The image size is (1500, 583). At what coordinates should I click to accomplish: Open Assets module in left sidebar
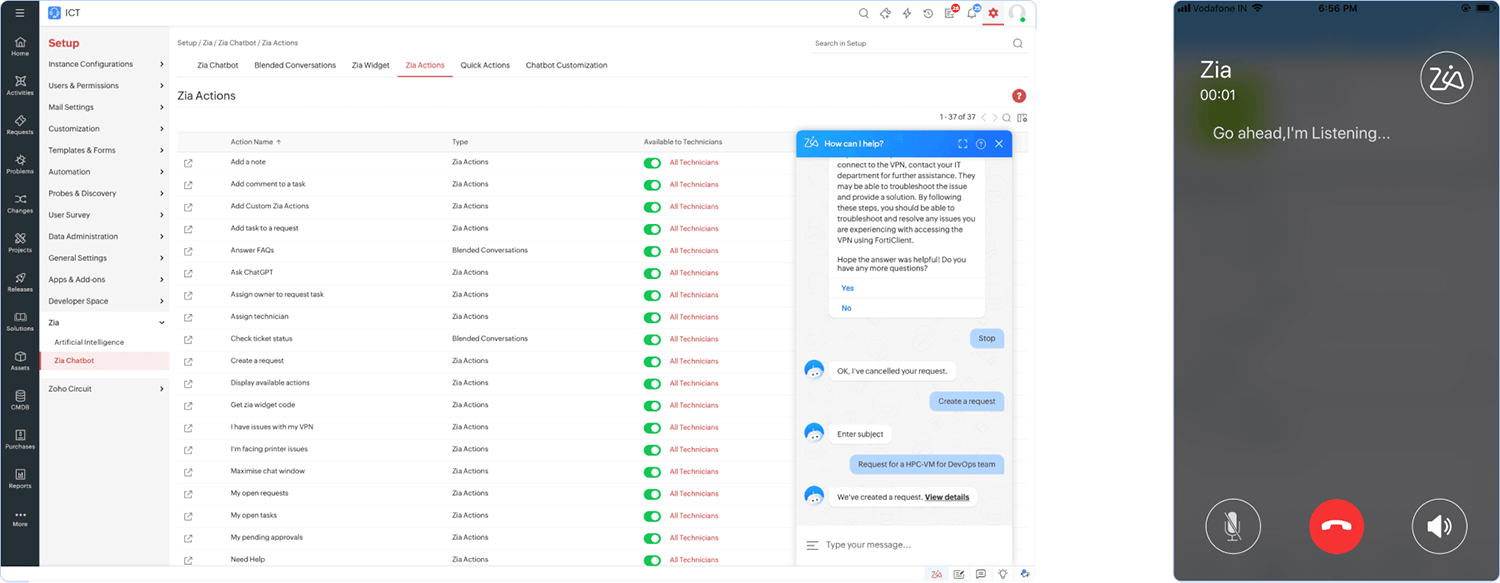tap(20, 360)
